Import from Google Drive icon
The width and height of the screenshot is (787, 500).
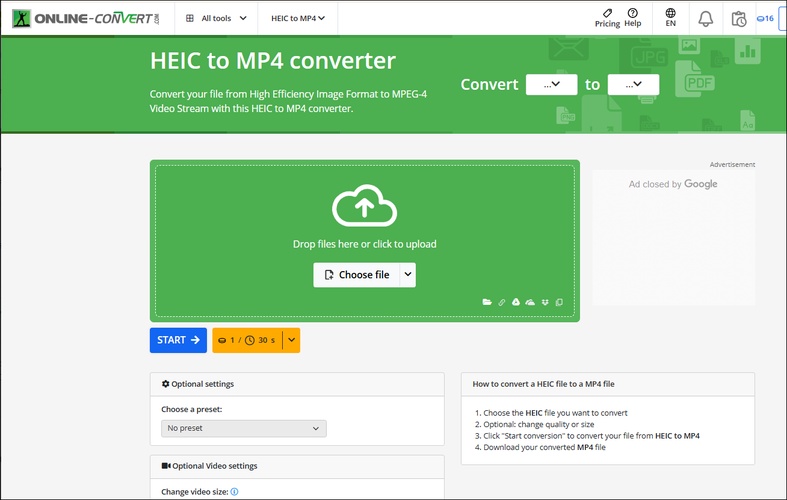coord(515,302)
